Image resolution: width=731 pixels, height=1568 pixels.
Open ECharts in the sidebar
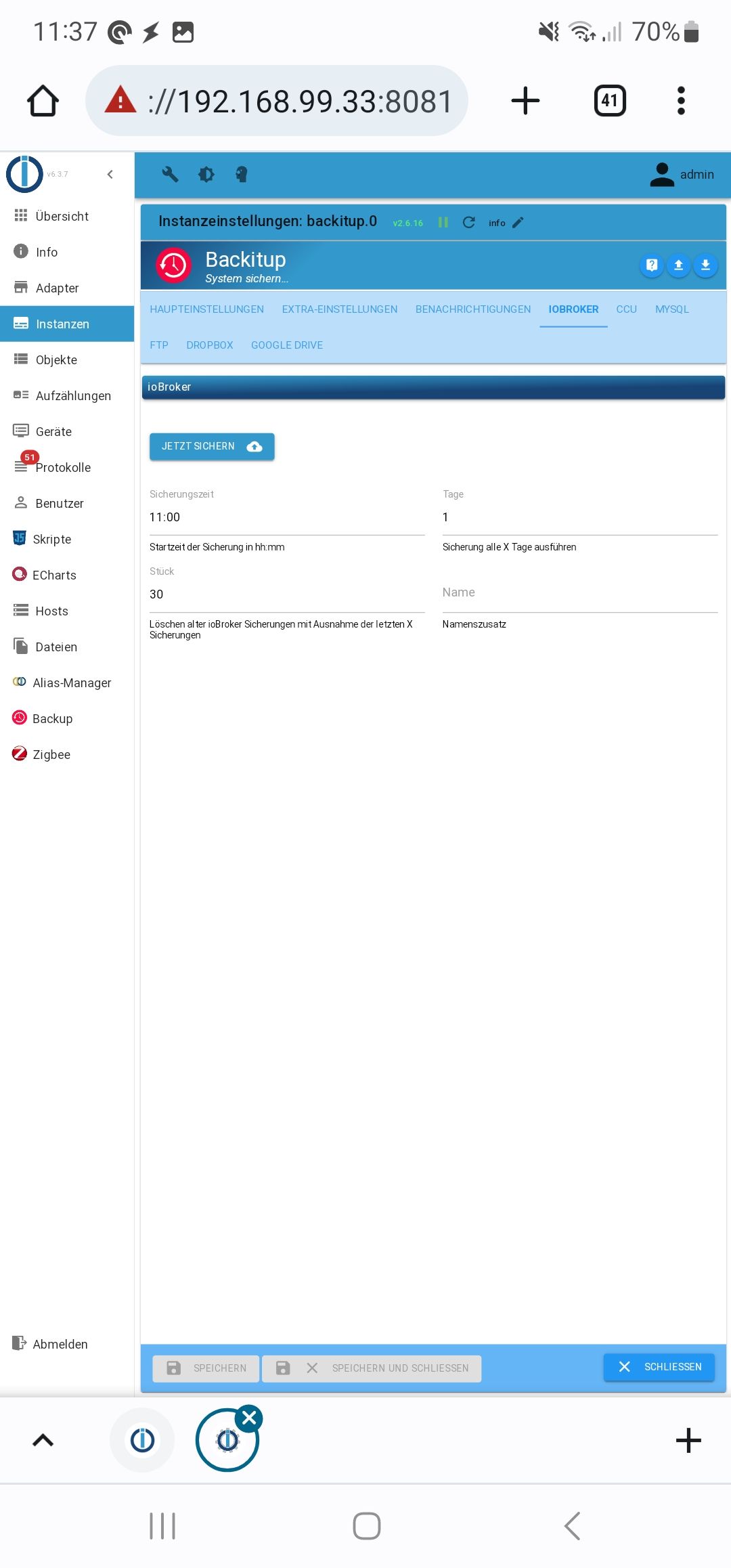(x=67, y=575)
